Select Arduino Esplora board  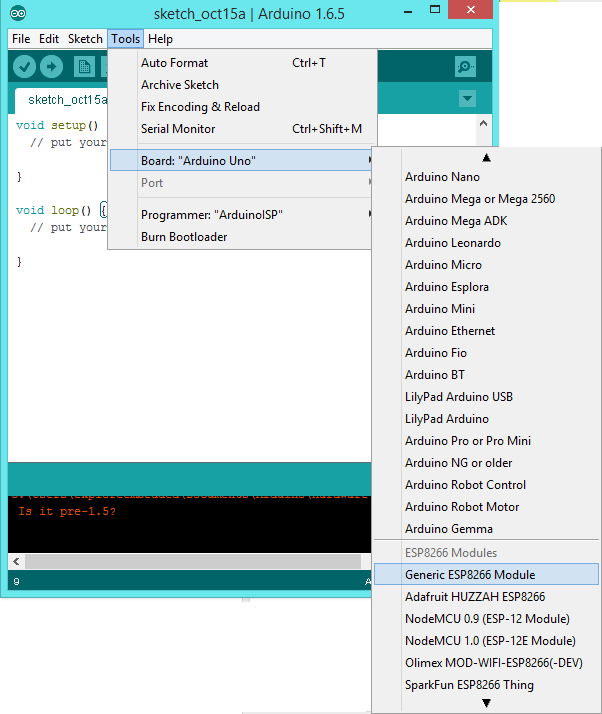(486, 287)
